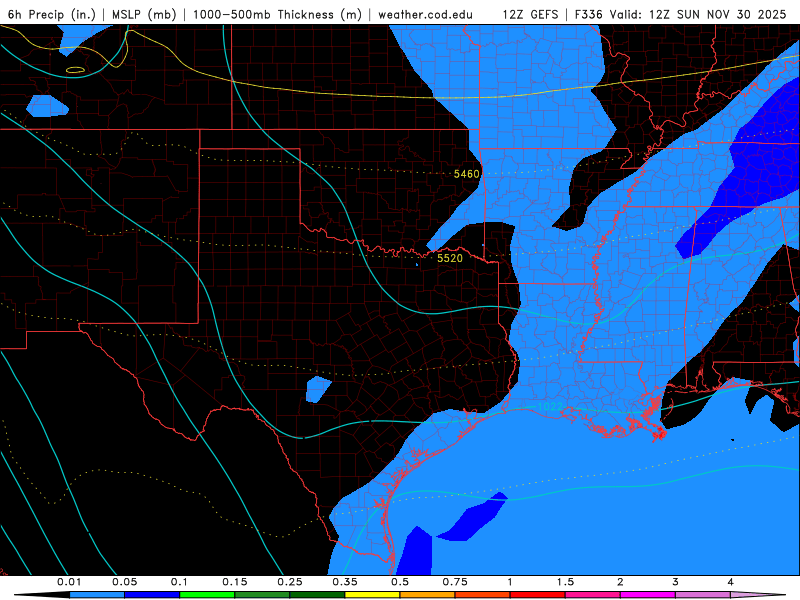Screen dimensions: 800x600
Task: Click the 1.5 legend value
Action: click(x=565, y=582)
